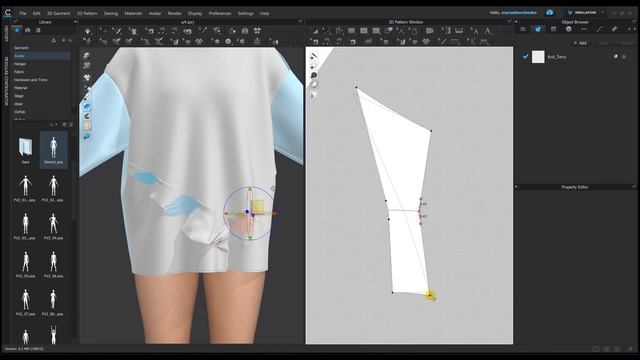
Task: Click the cloud sync icon beside username
Action: (x=550, y=13)
